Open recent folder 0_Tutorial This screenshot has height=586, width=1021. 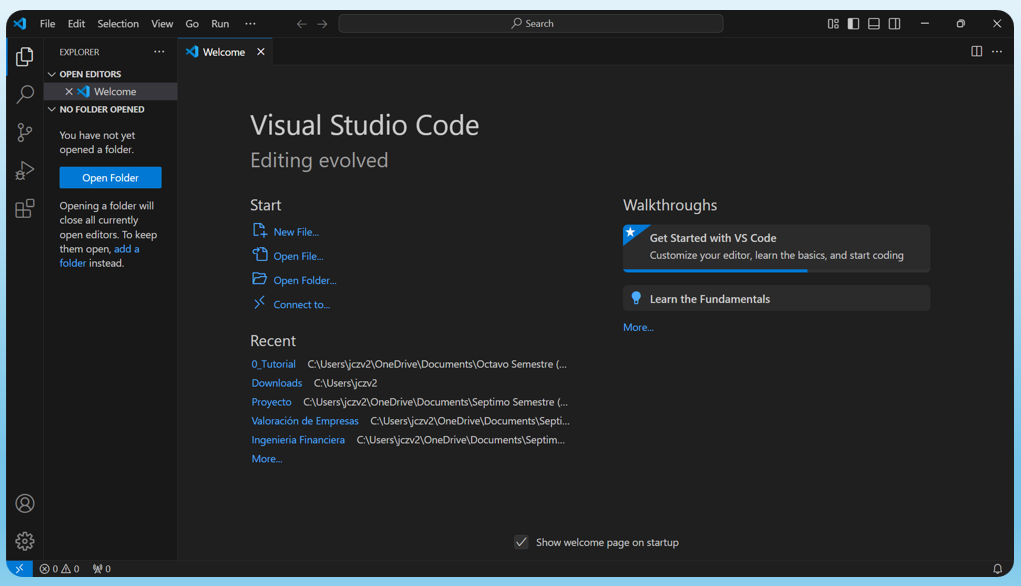pos(273,364)
